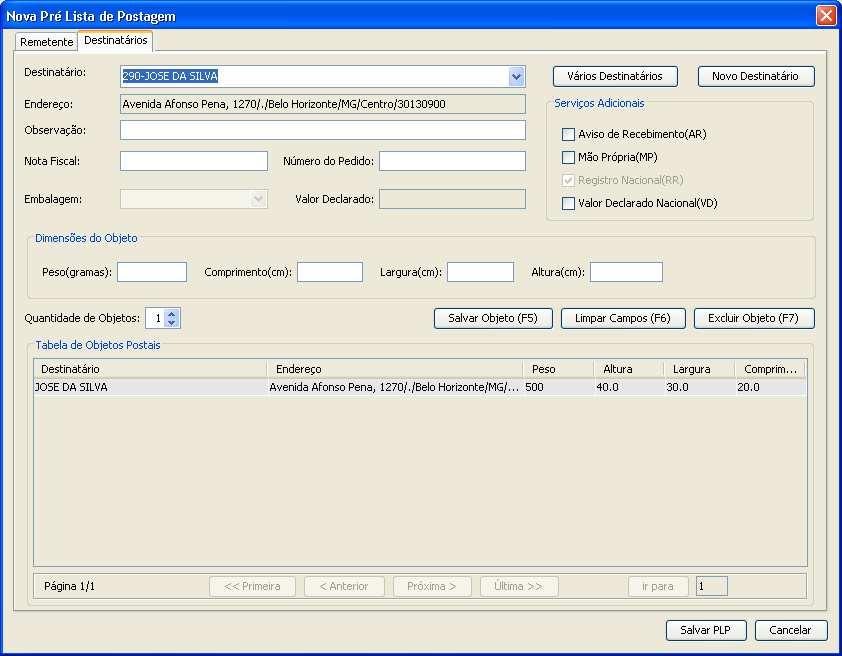Open Vários Destinatários

614,76
